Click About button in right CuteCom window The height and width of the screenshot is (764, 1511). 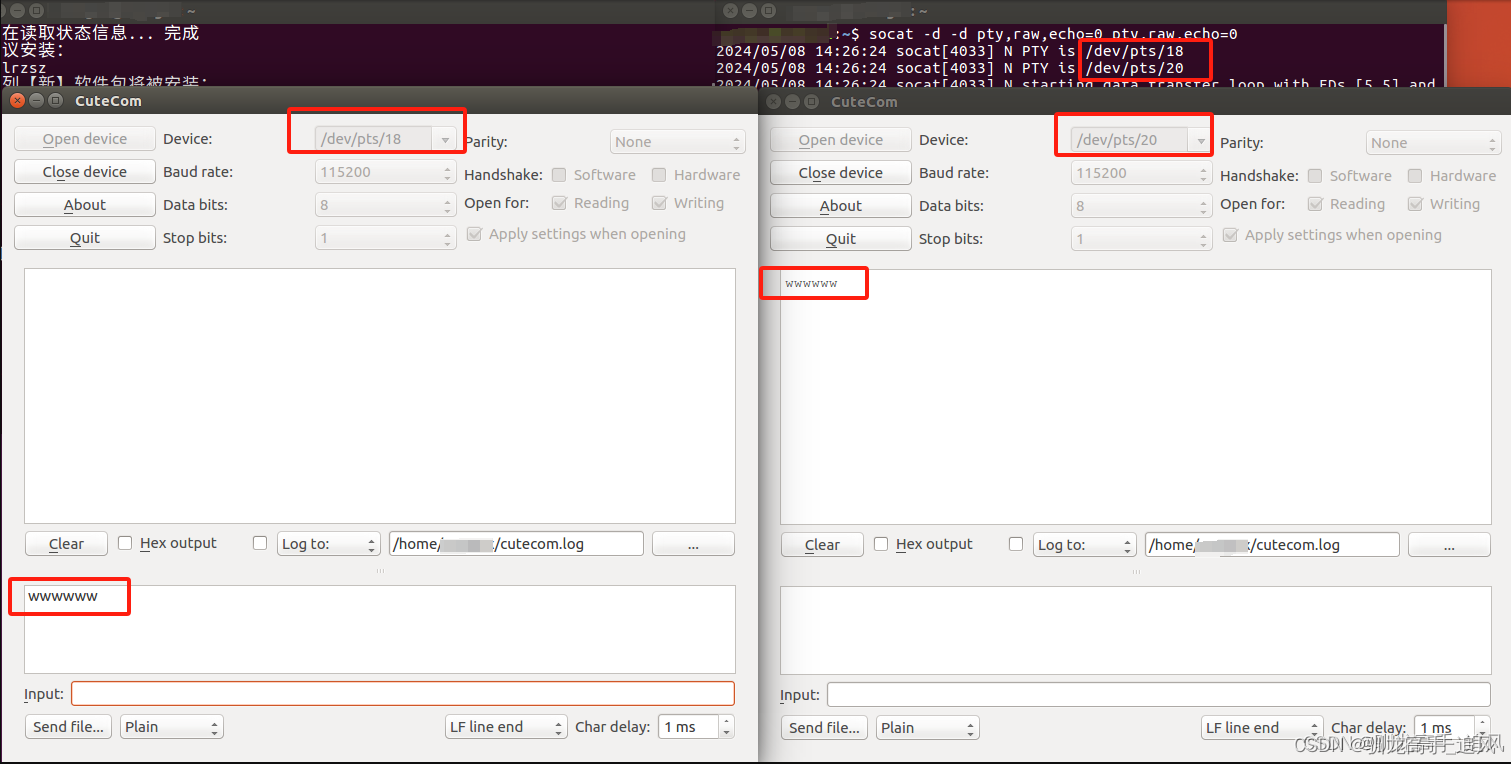click(841, 206)
